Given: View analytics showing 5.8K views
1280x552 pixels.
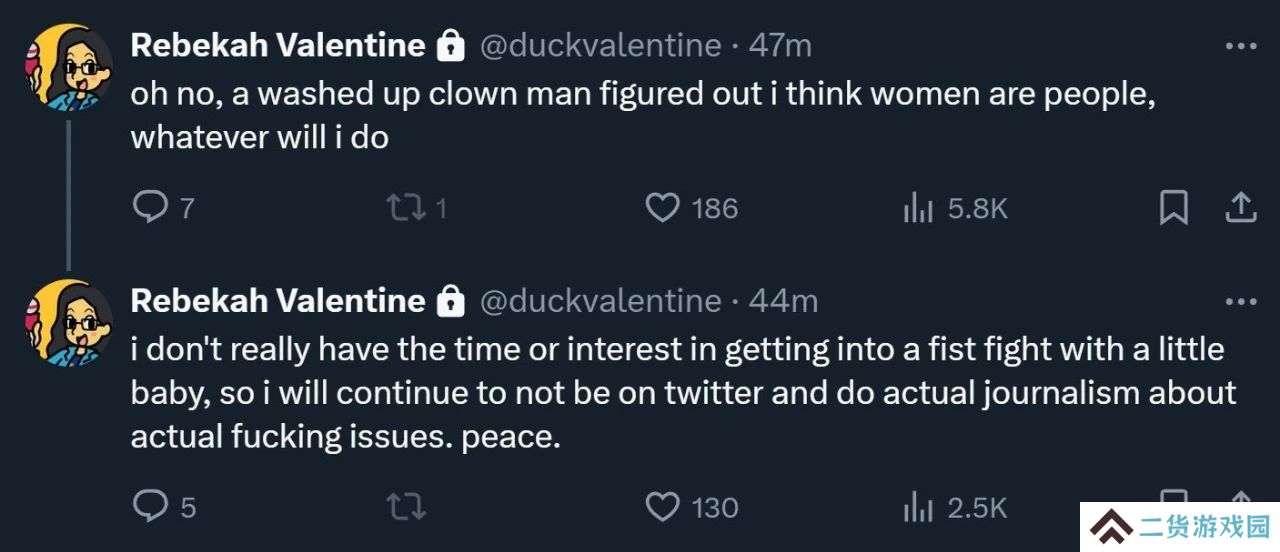Looking at the screenshot, I should click(x=955, y=208).
